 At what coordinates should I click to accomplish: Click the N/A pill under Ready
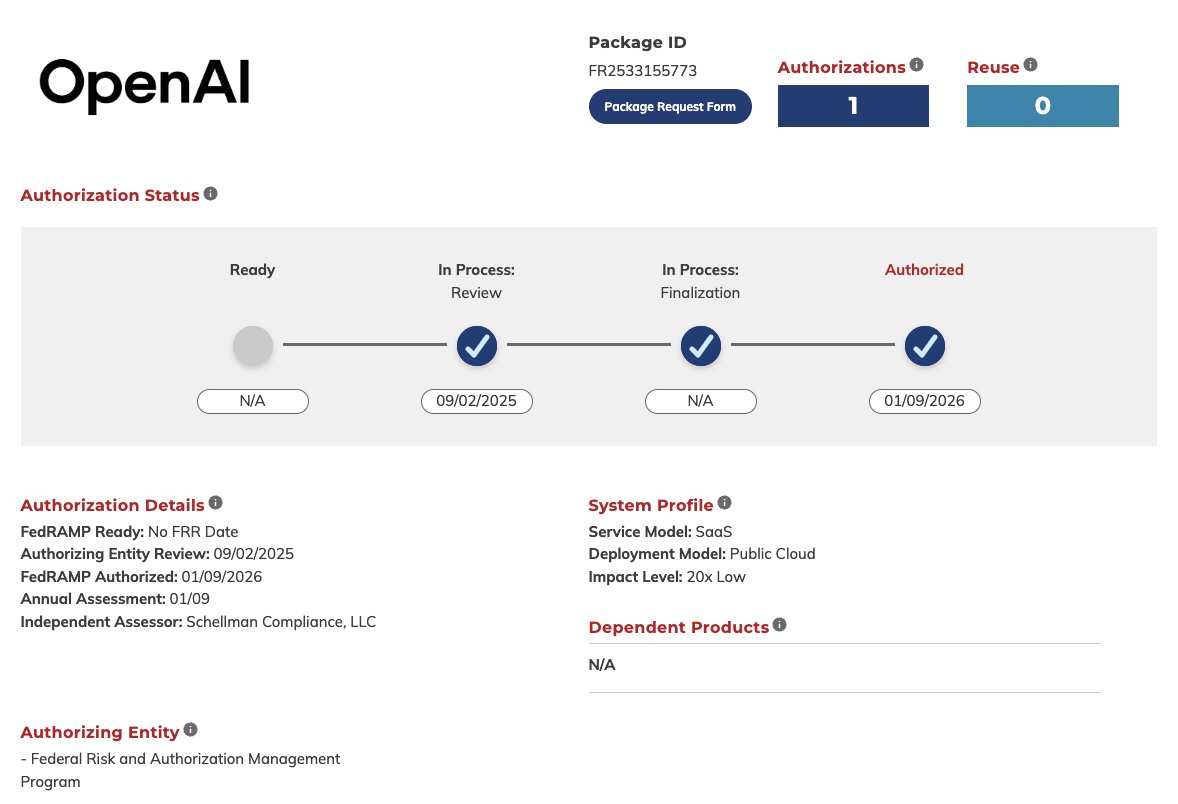[253, 401]
